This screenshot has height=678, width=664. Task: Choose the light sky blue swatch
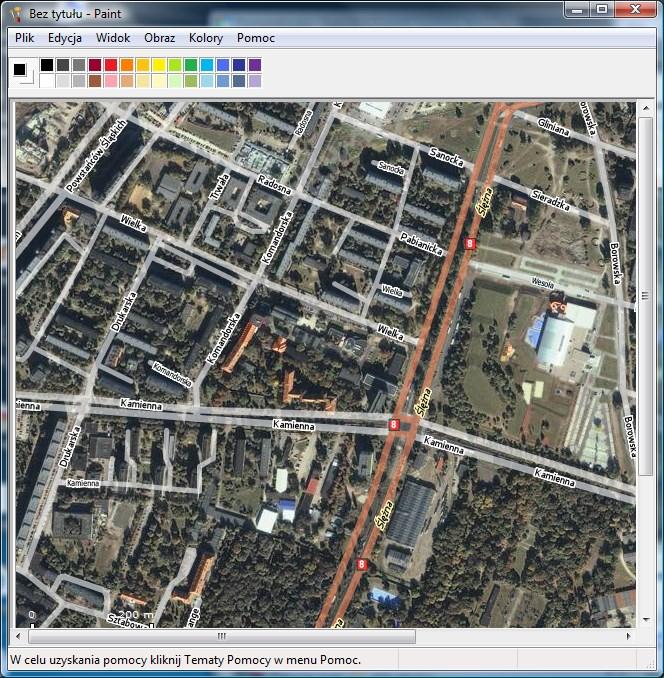coord(207,80)
